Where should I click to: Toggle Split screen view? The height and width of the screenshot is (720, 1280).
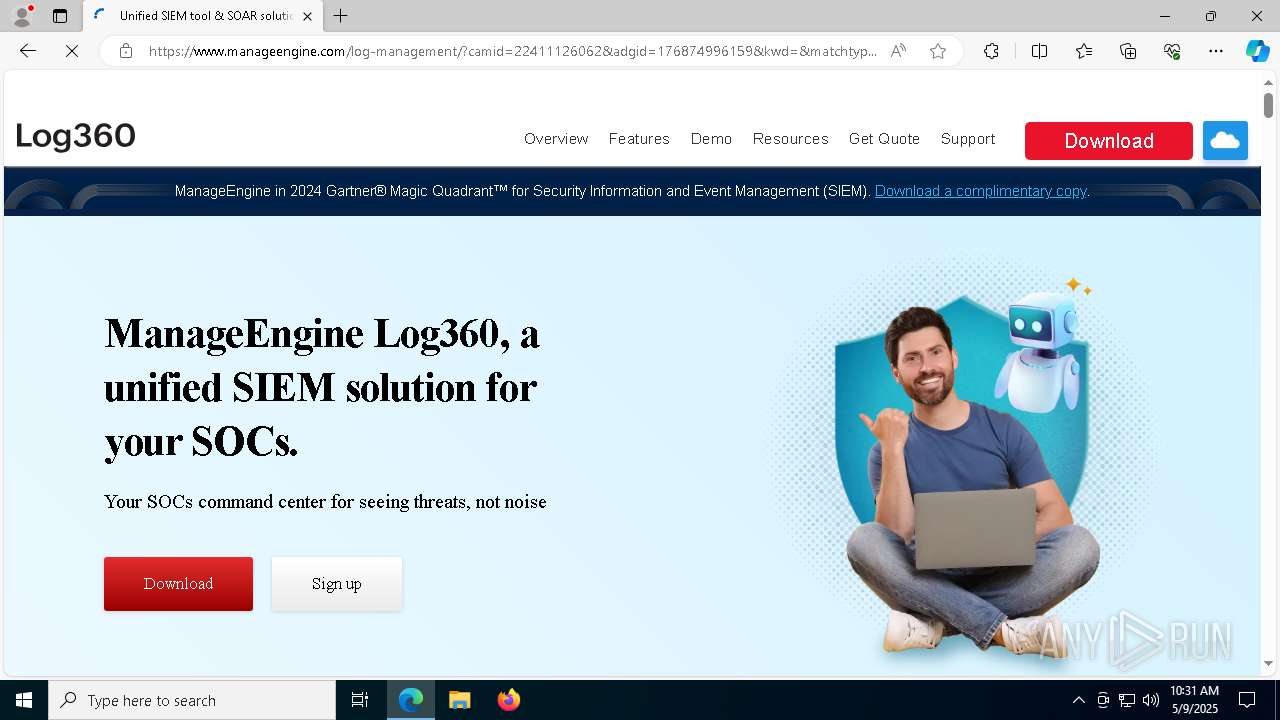[x=1039, y=51]
